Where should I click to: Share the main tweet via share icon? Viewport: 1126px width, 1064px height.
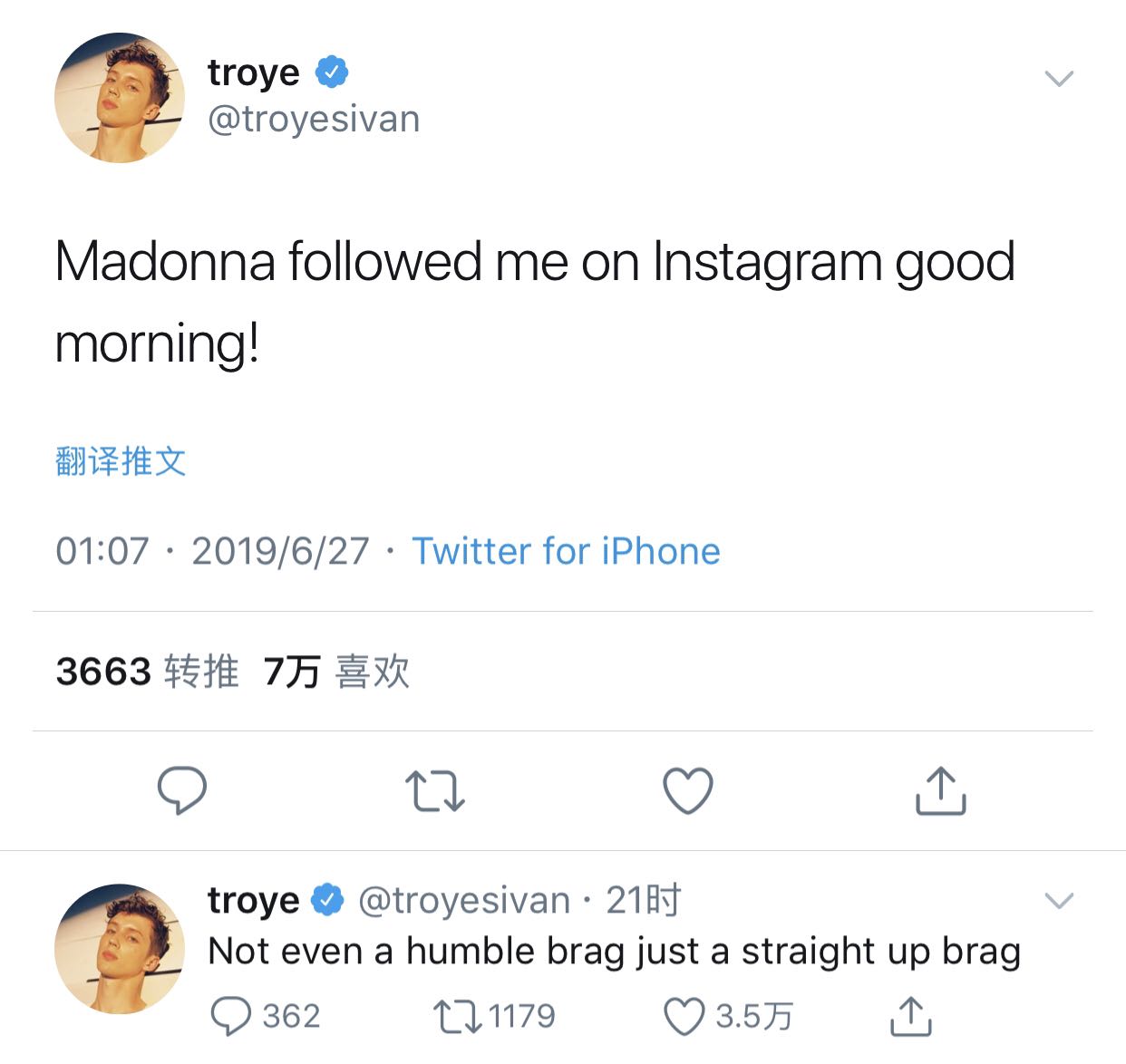940,790
